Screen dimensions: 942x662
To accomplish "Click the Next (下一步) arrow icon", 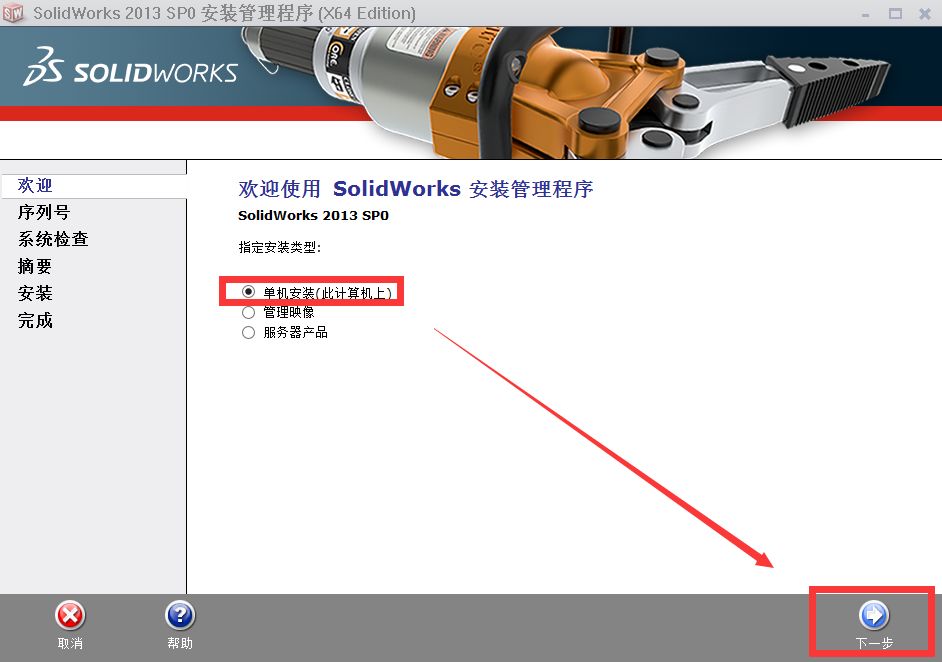I will click(874, 615).
